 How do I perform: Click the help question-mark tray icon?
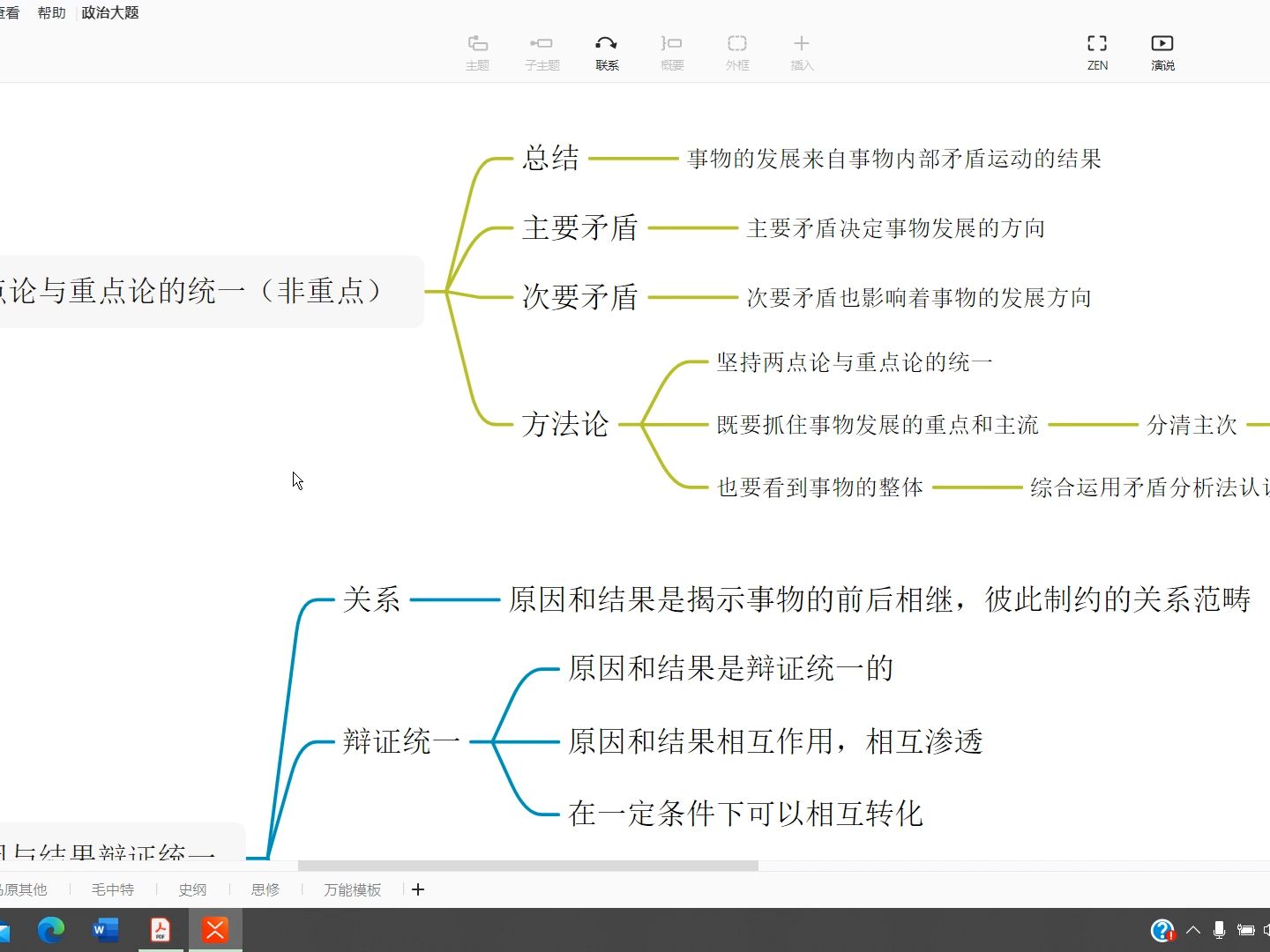tap(1162, 930)
